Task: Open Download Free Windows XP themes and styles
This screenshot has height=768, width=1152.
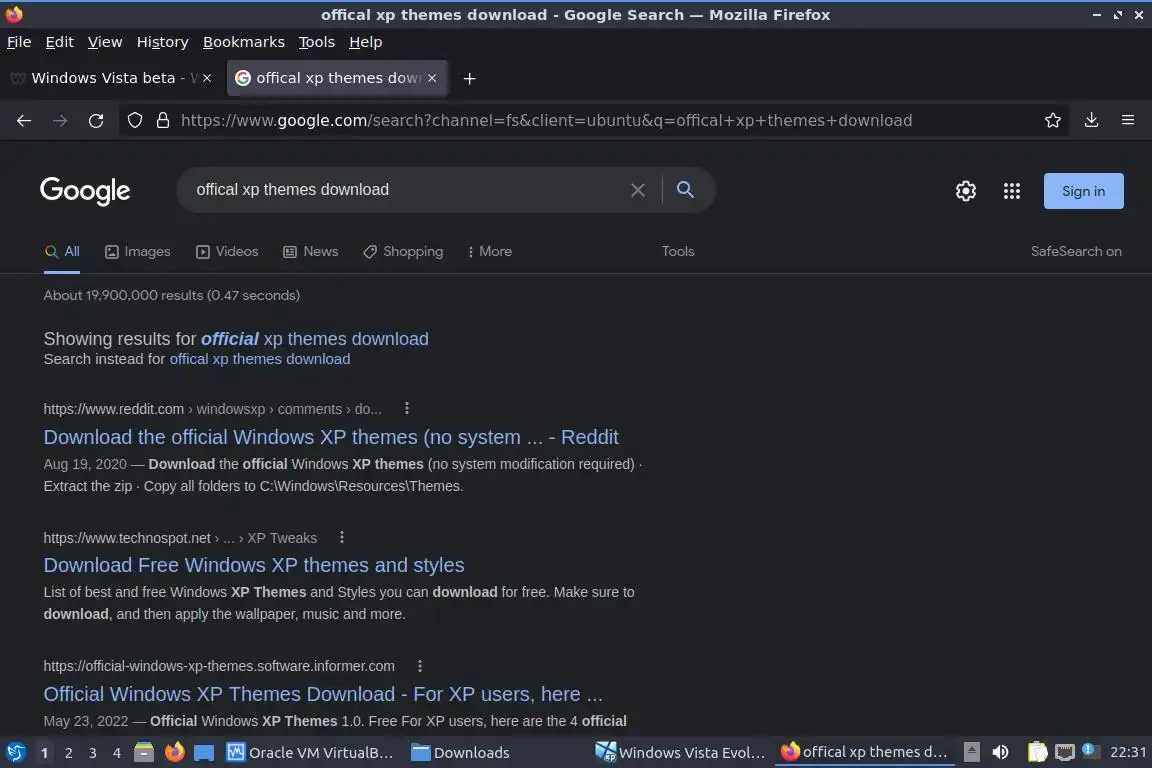Action: 254,565
